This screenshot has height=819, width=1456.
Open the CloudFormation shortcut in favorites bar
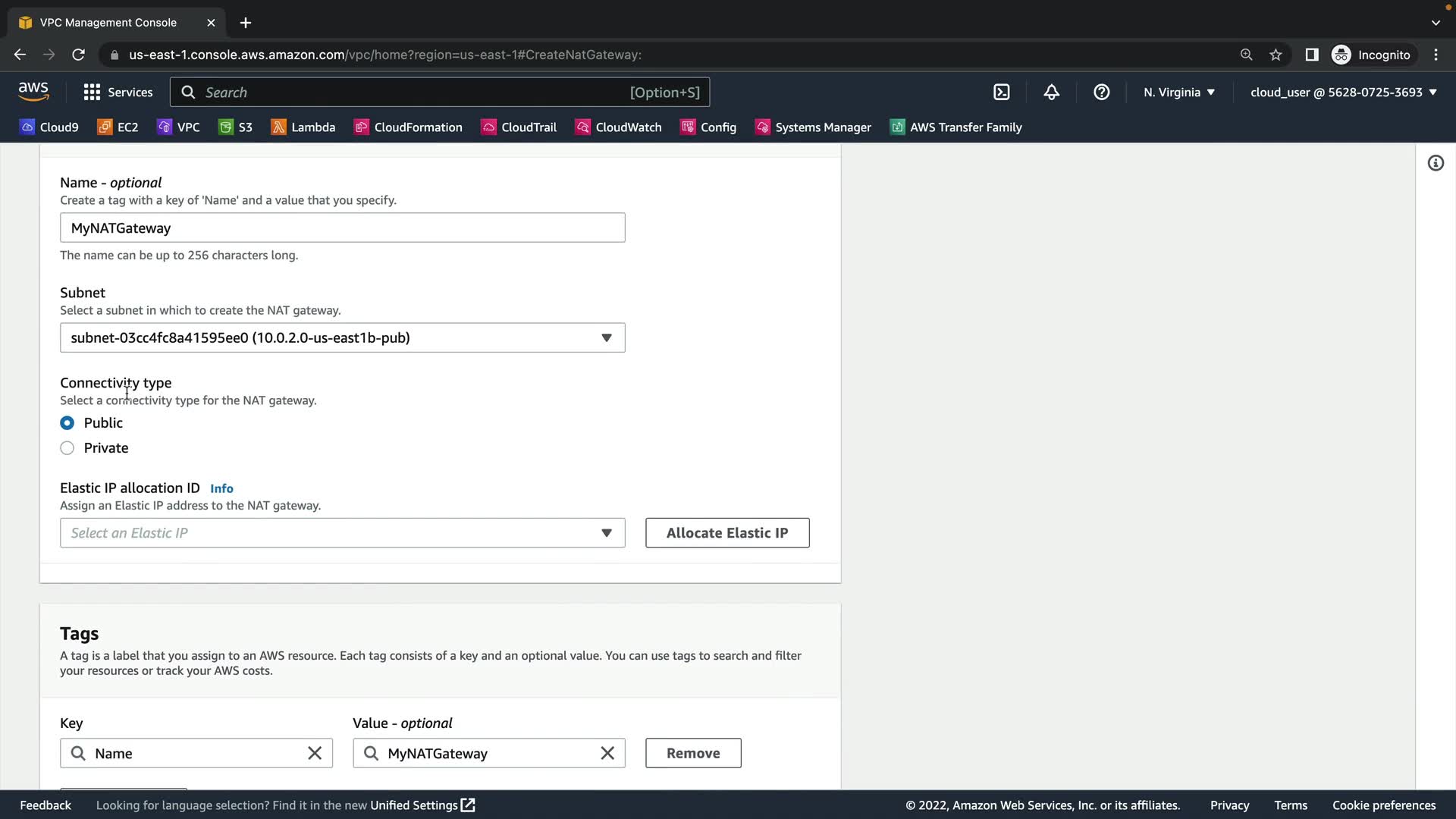[408, 127]
